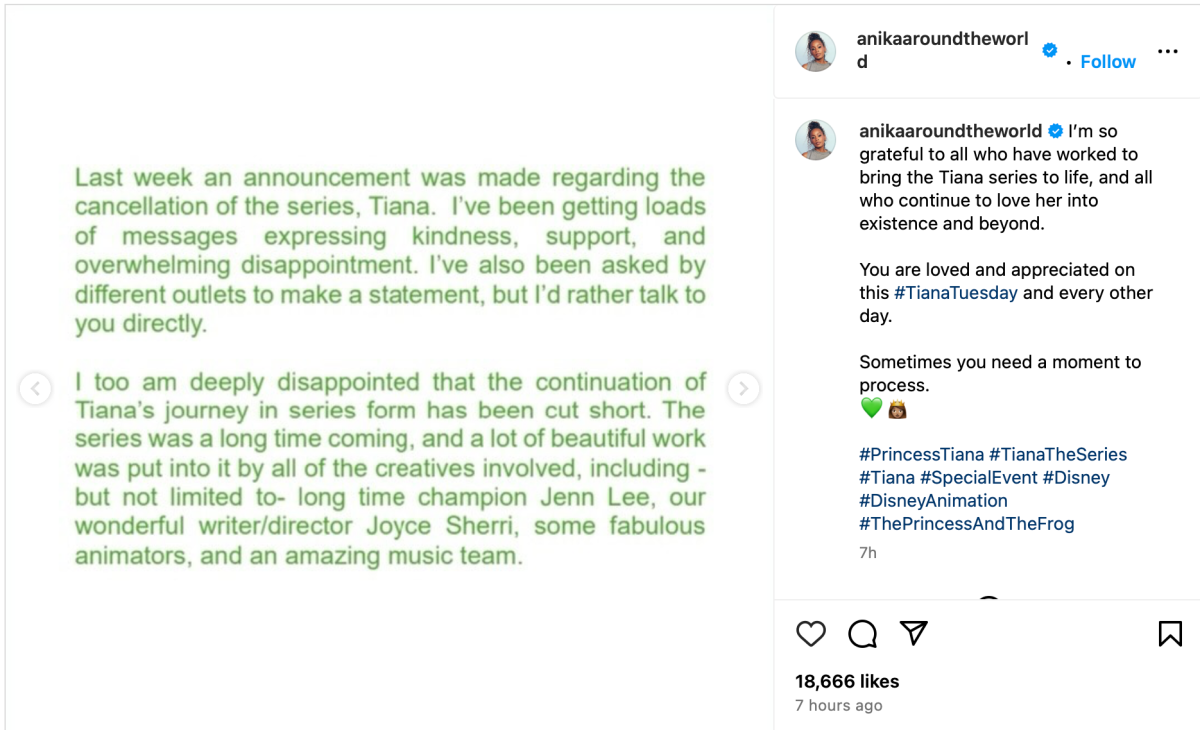Like the post with the heart icon
This screenshot has width=1200, height=730.
point(811,633)
